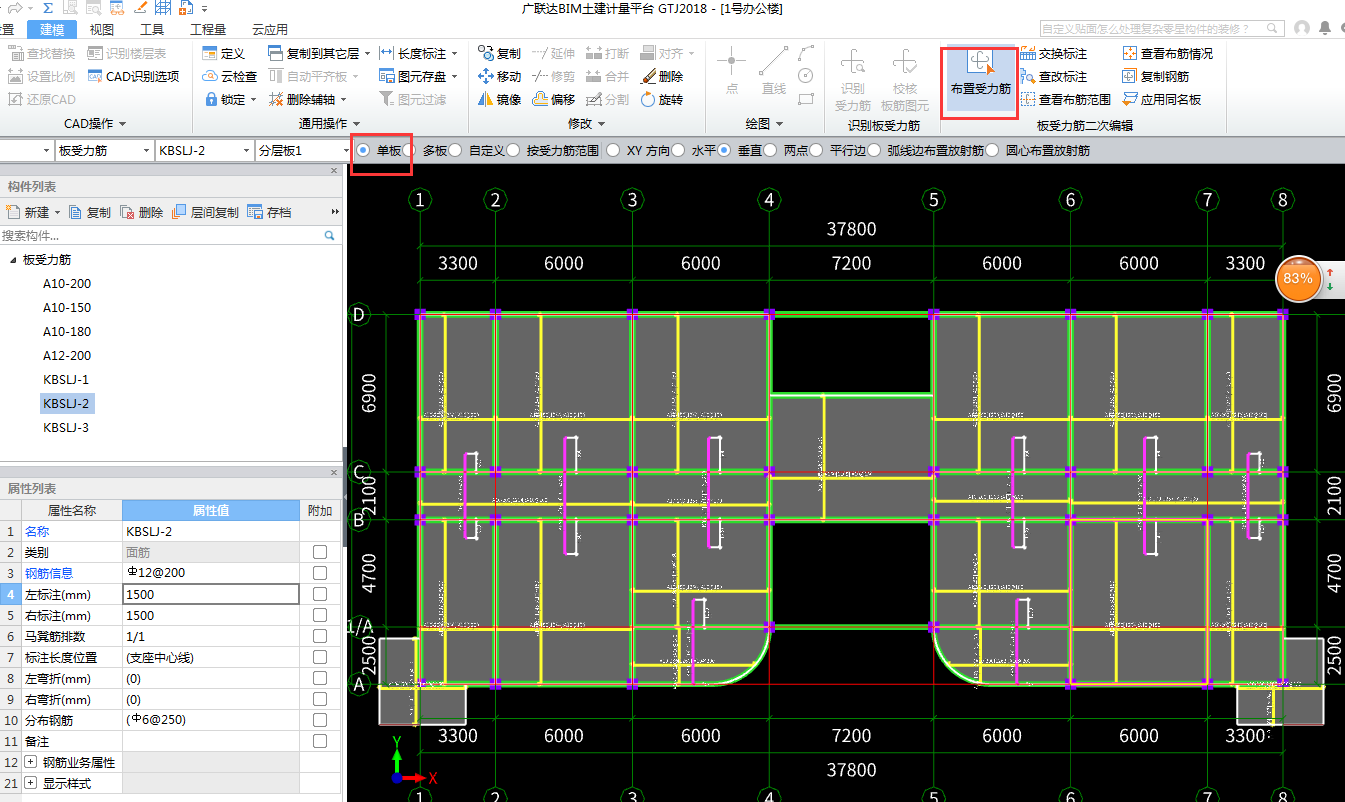Click 交换标注 in the ribbon

click(x=1054, y=53)
